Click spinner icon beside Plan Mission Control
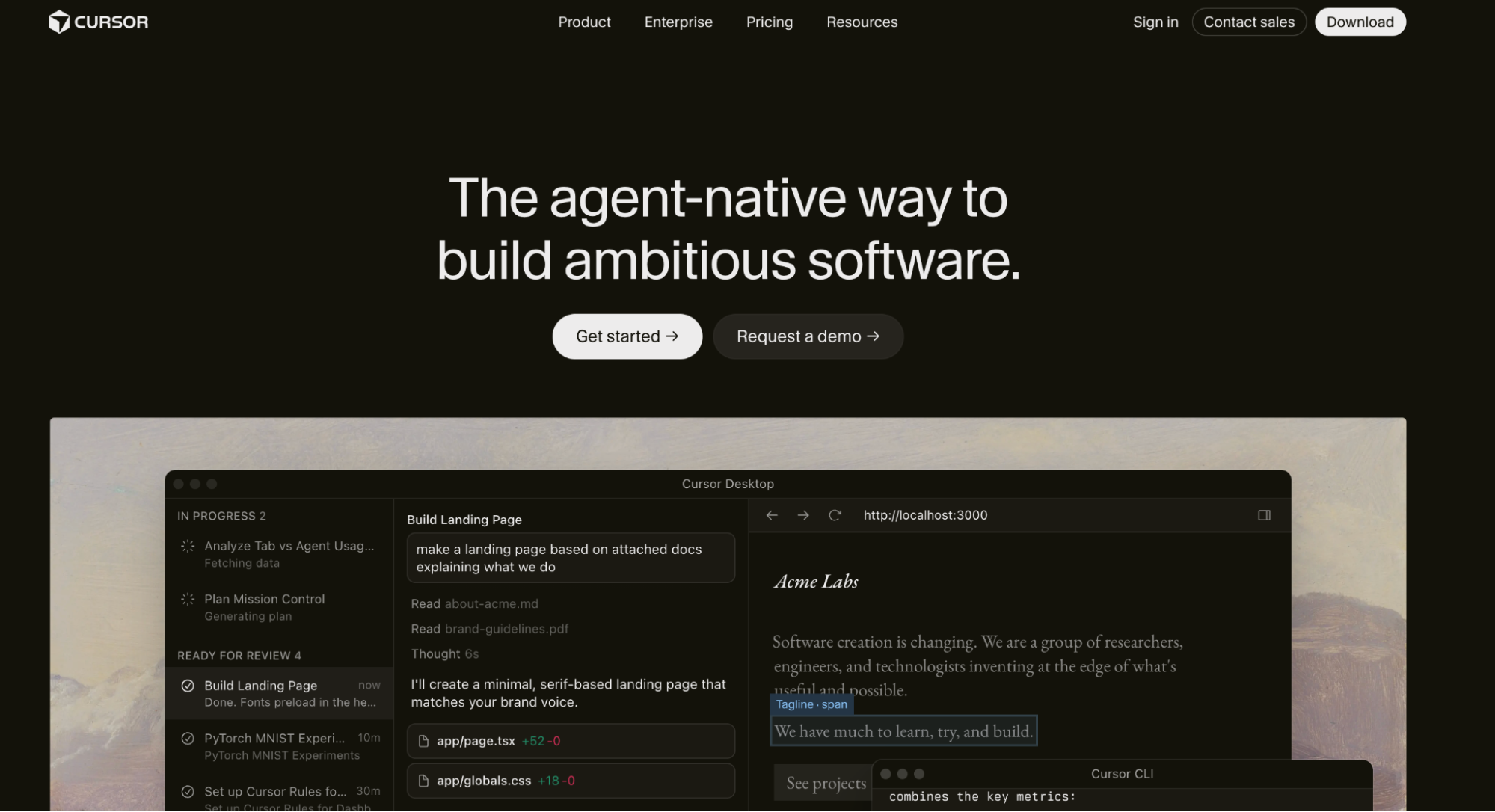The image size is (1495, 812). pos(188,600)
